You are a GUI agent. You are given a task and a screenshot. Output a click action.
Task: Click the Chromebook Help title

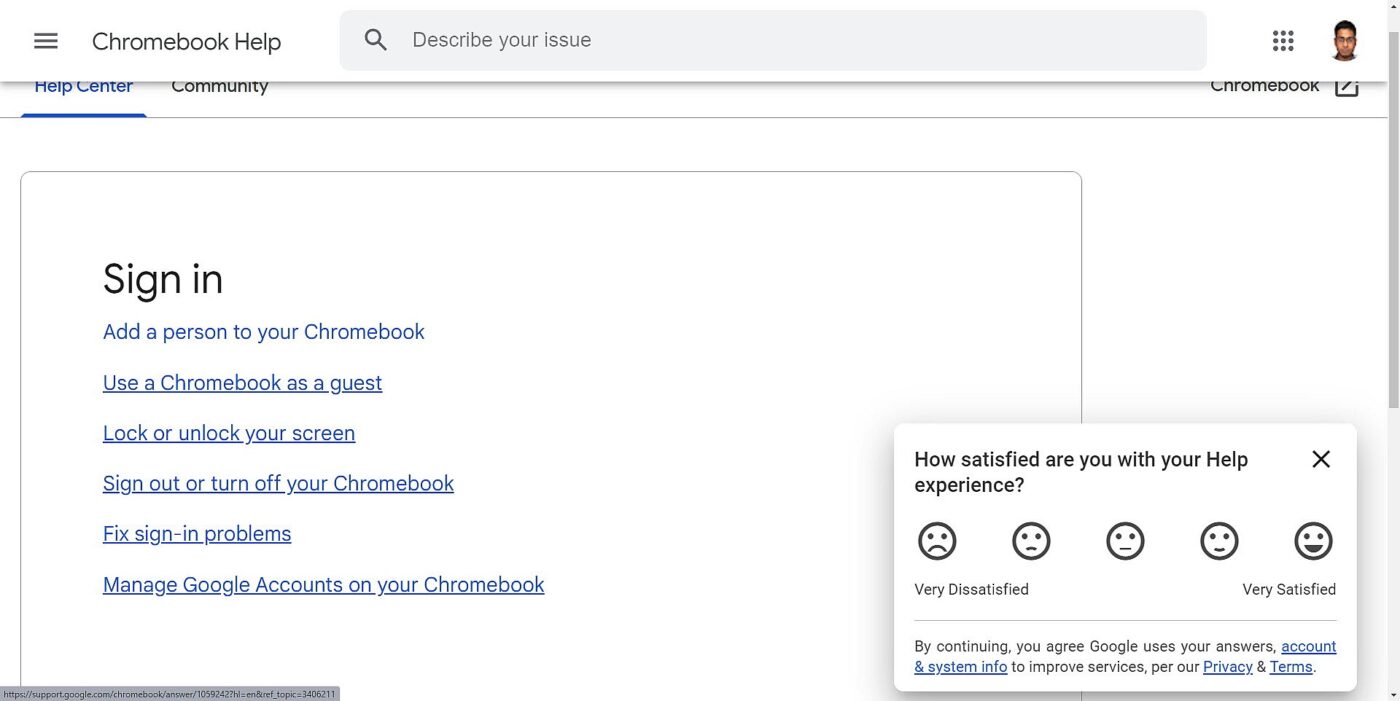tap(186, 42)
